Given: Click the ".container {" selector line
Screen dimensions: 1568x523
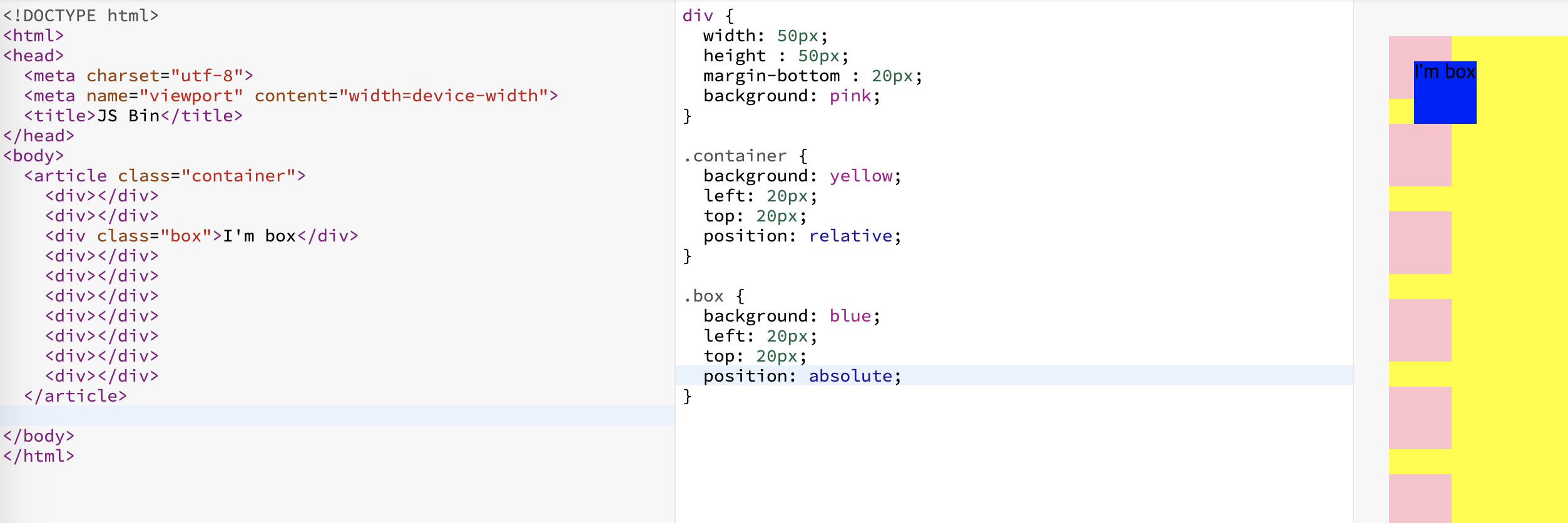Looking at the screenshot, I should [745, 156].
